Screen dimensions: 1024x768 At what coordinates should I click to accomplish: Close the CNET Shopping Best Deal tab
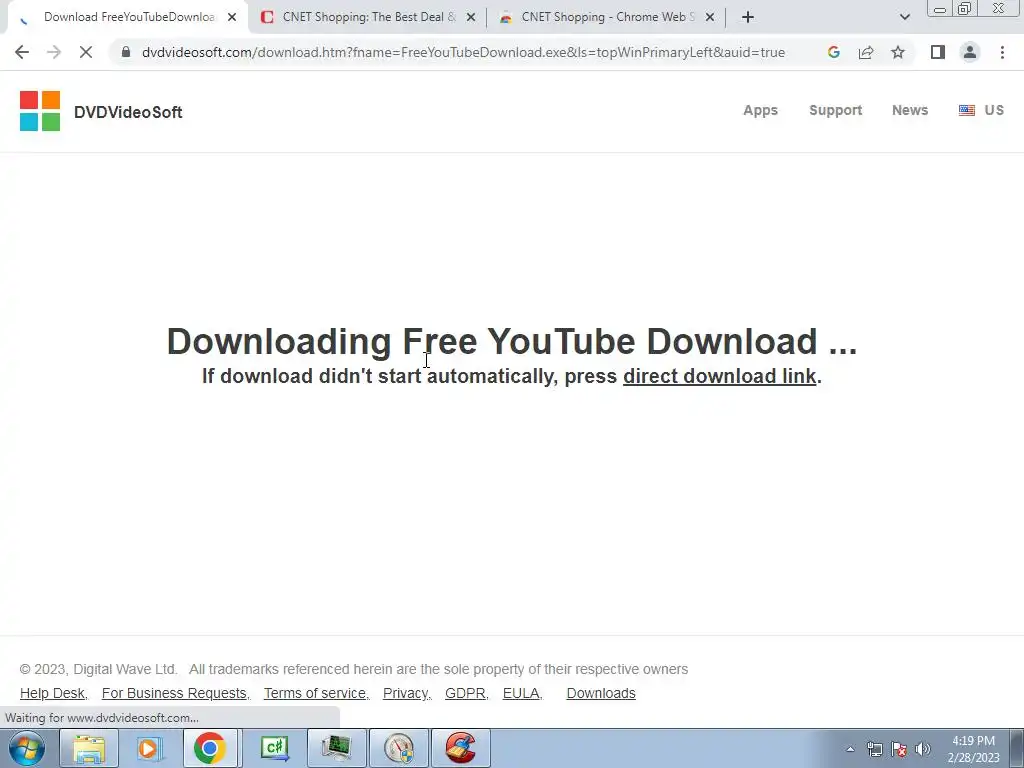[x=471, y=17]
